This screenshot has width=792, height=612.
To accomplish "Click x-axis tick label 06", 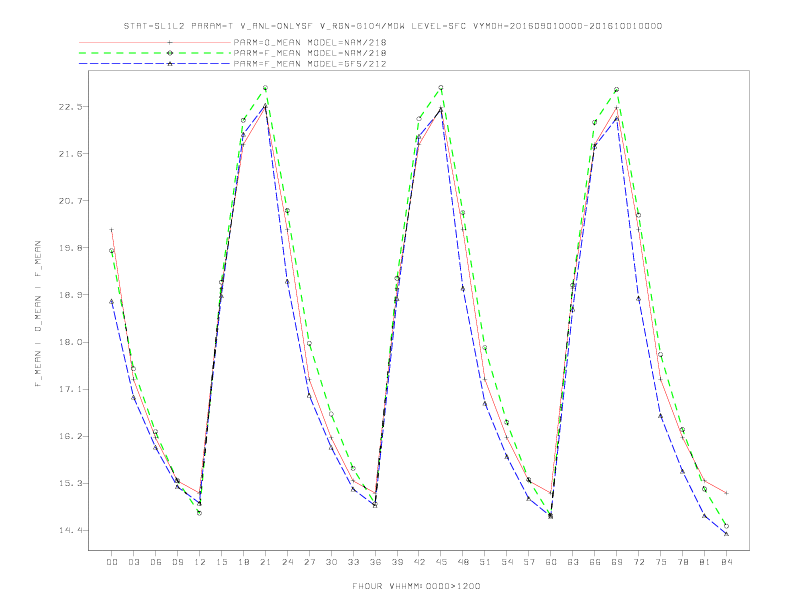I will (156, 562).
